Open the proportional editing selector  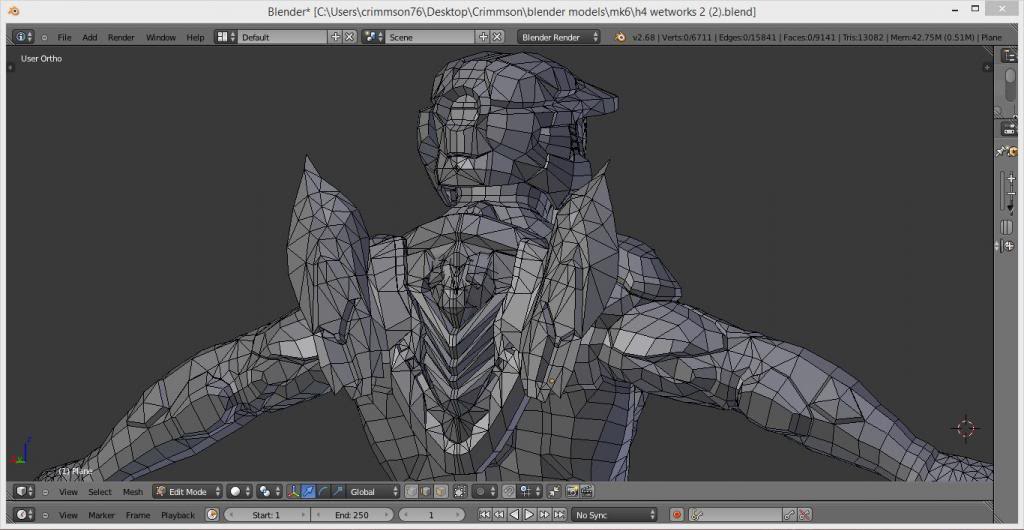(x=484, y=491)
